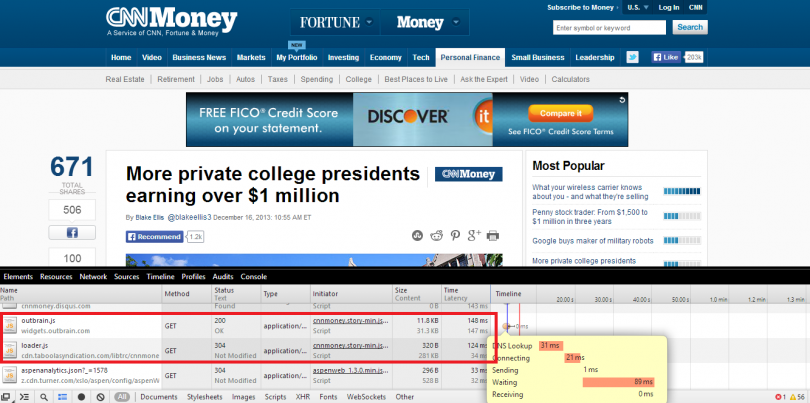
Task: Click the Facebook share button under 506
Action: tap(72, 233)
